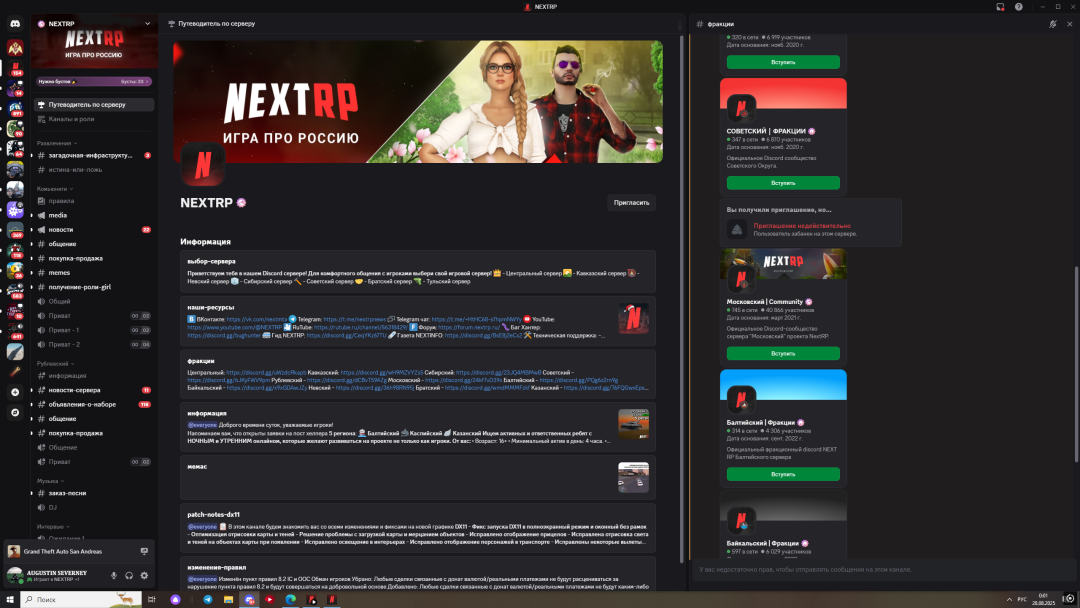This screenshot has width=1080, height=608.
Task: Open the наши-ресурсы card thumbnail image
Action: (x=633, y=318)
